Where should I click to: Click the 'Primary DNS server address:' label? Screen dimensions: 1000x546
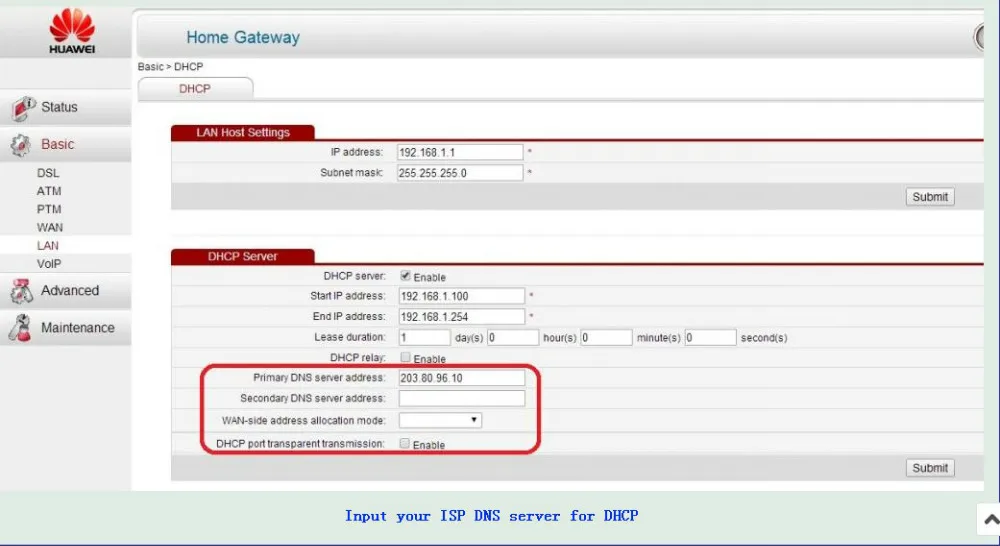pos(319,378)
